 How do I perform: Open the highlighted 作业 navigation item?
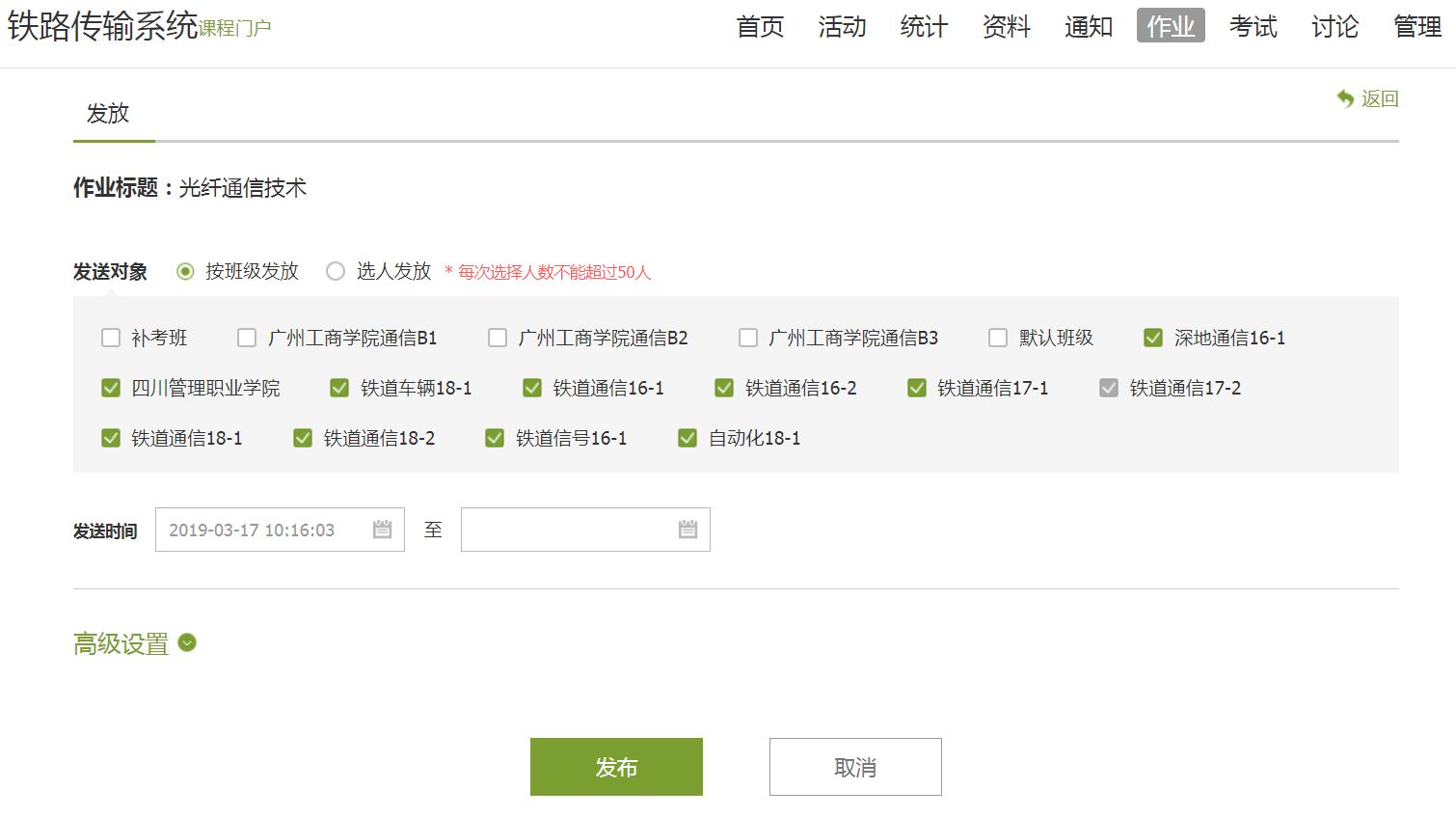pos(1171,26)
